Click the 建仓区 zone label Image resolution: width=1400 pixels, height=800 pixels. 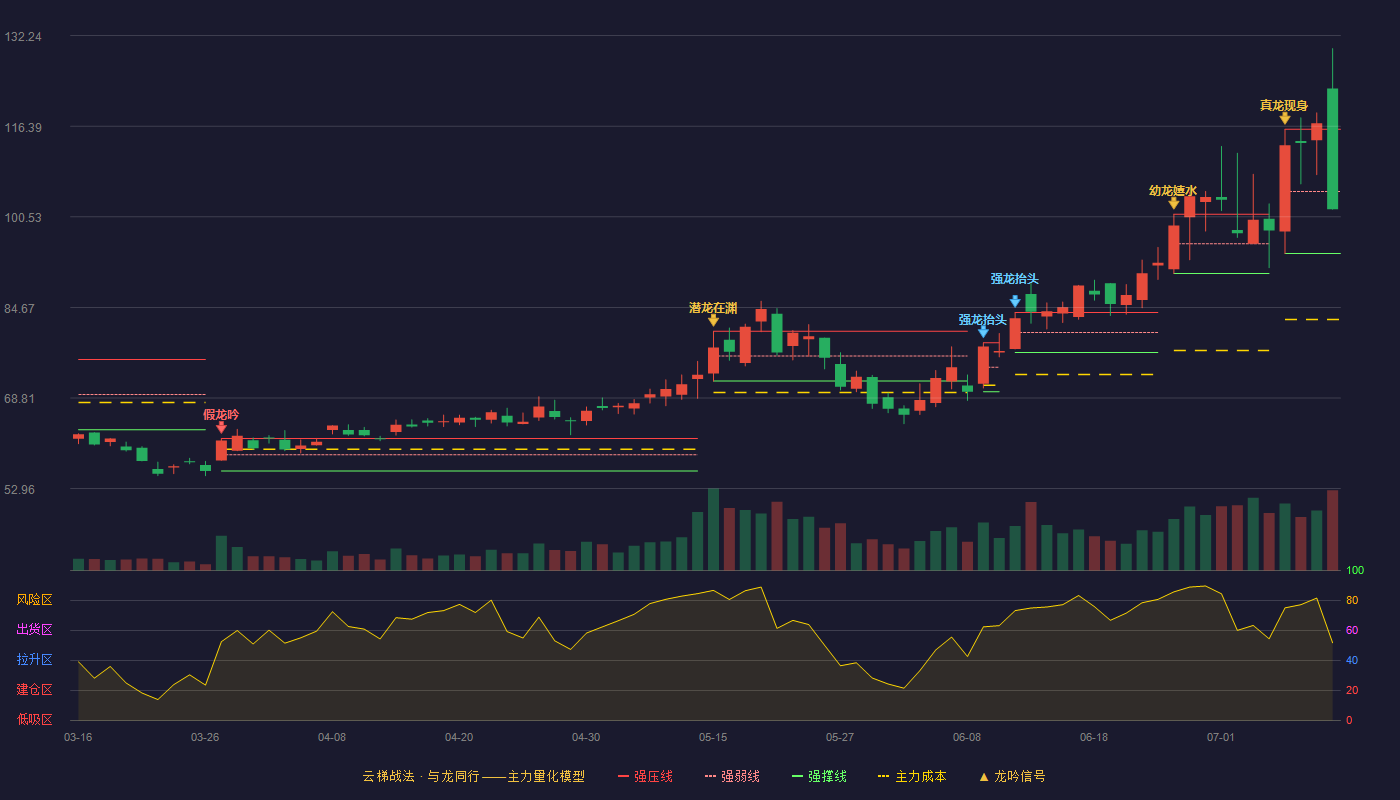pos(34,690)
